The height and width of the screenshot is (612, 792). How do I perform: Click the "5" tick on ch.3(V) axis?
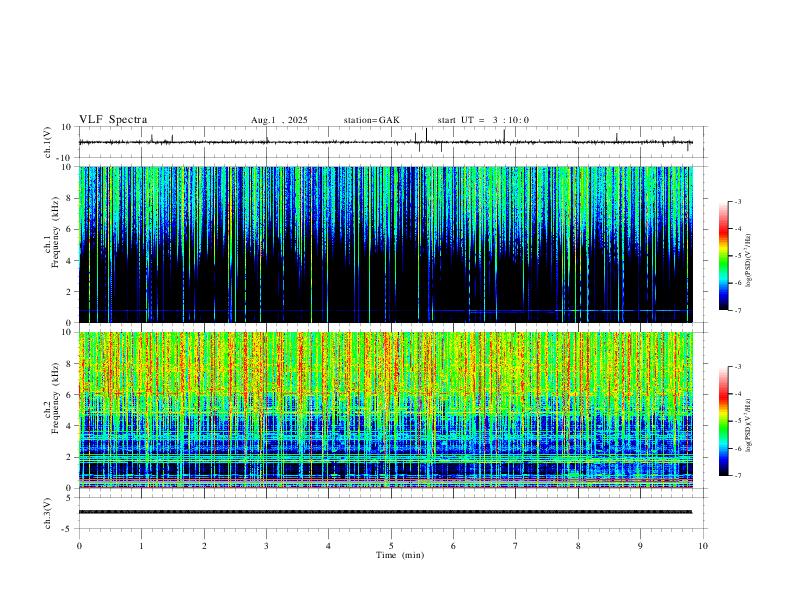[x=70, y=498]
